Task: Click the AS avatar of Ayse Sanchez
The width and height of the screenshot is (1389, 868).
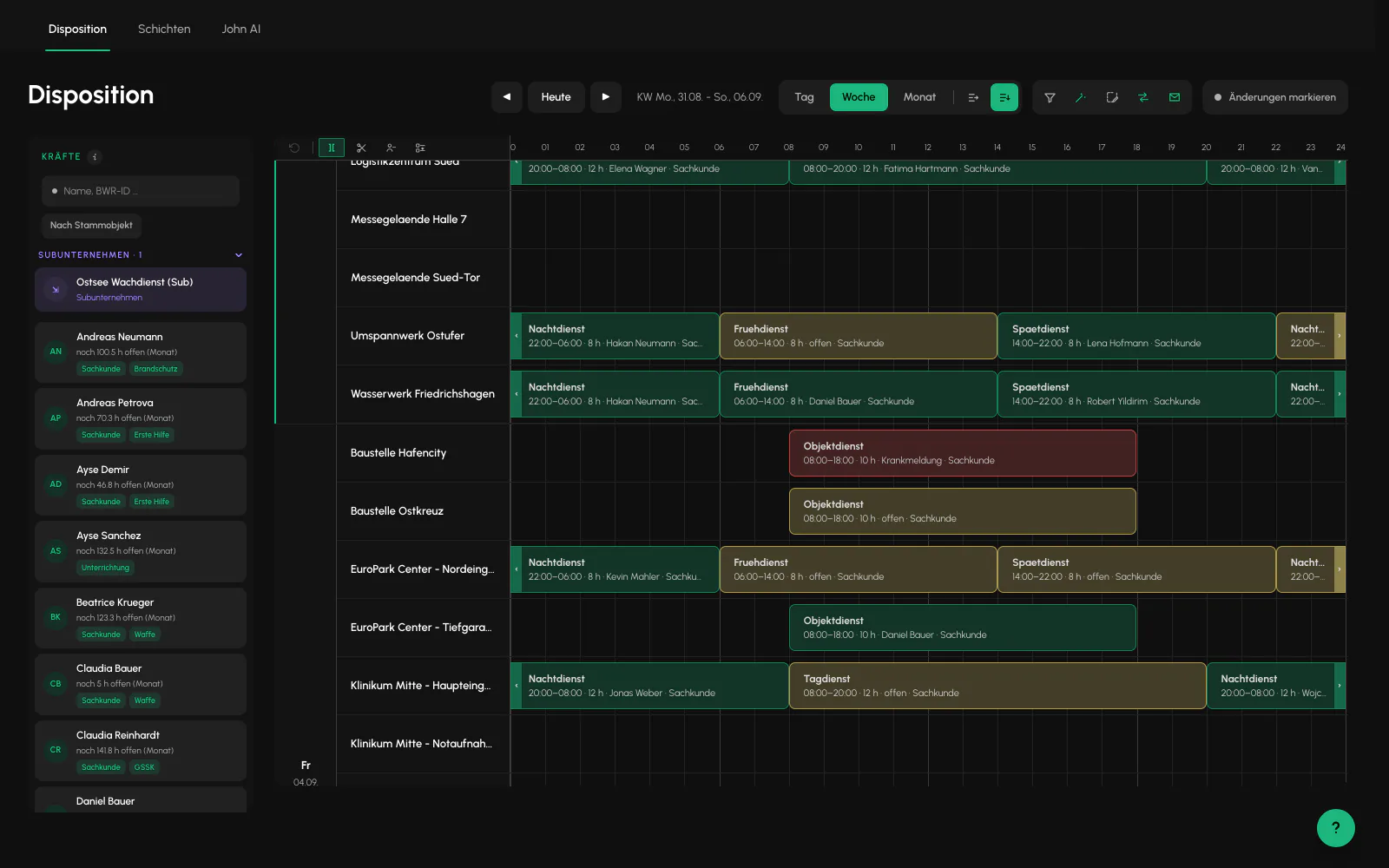Action: pyautogui.click(x=56, y=551)
